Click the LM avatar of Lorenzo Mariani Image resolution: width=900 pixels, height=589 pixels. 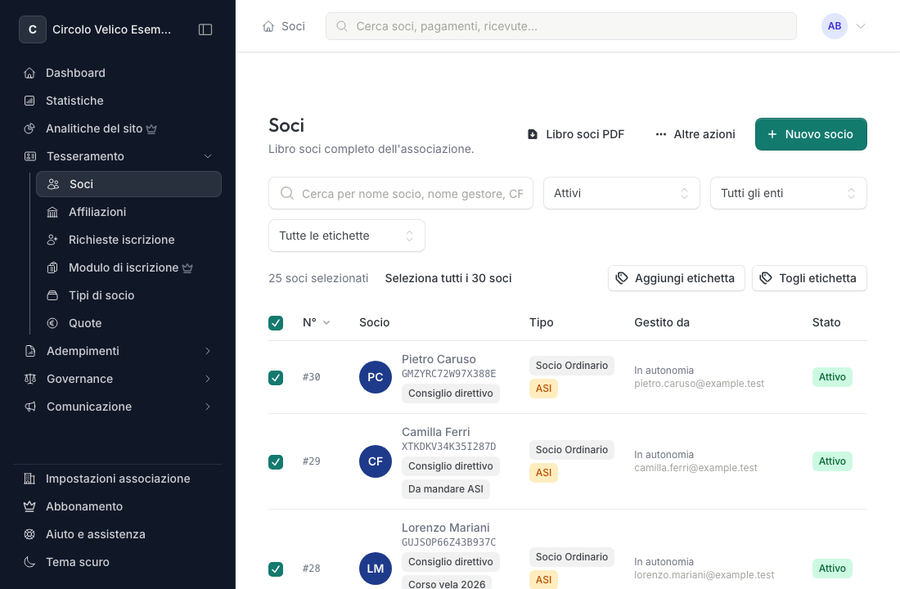click(x=375, y=568)
